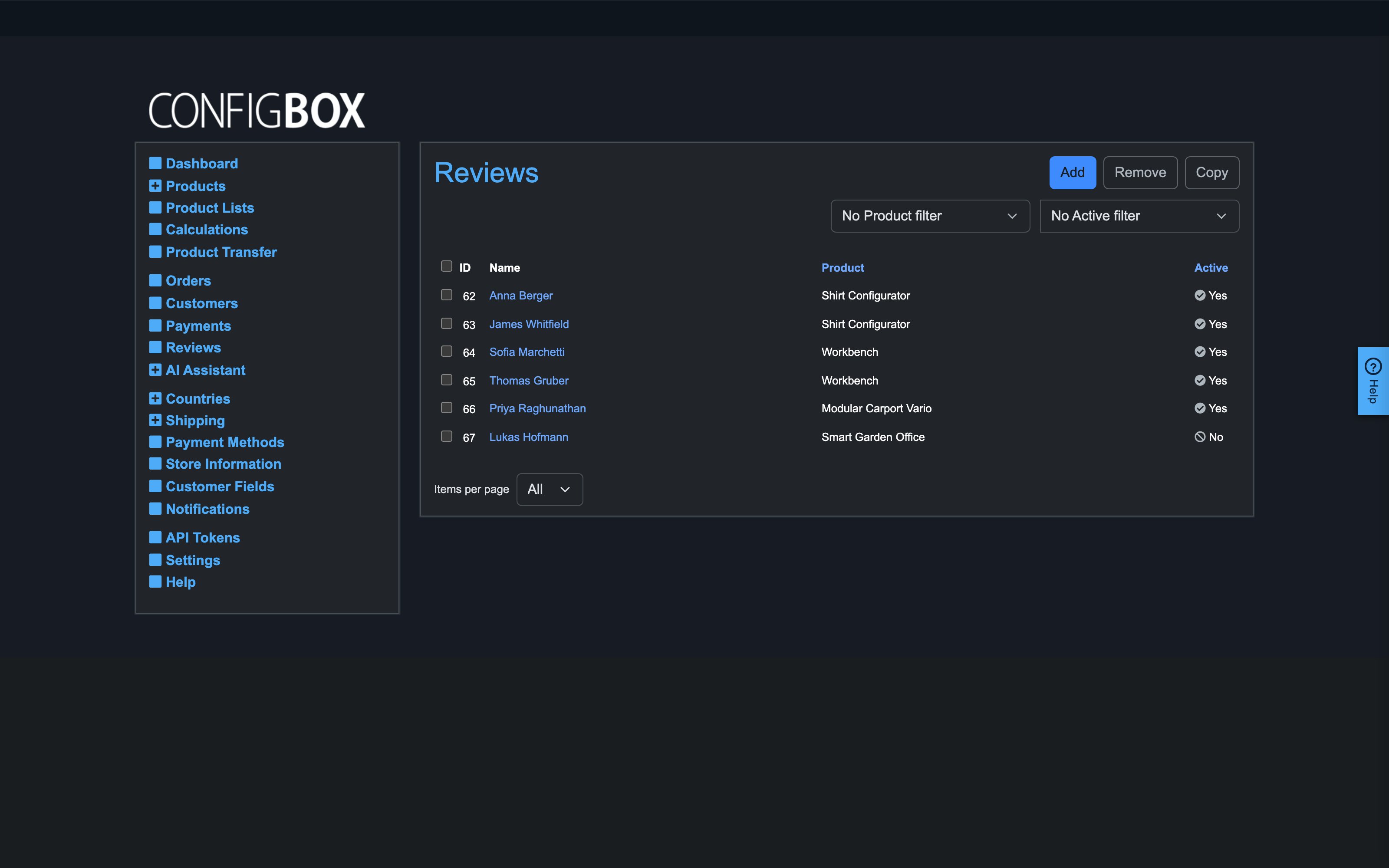
Task: Click the Store Information sidebar icon
Action: pyautogui.click(x=155, y=463)
